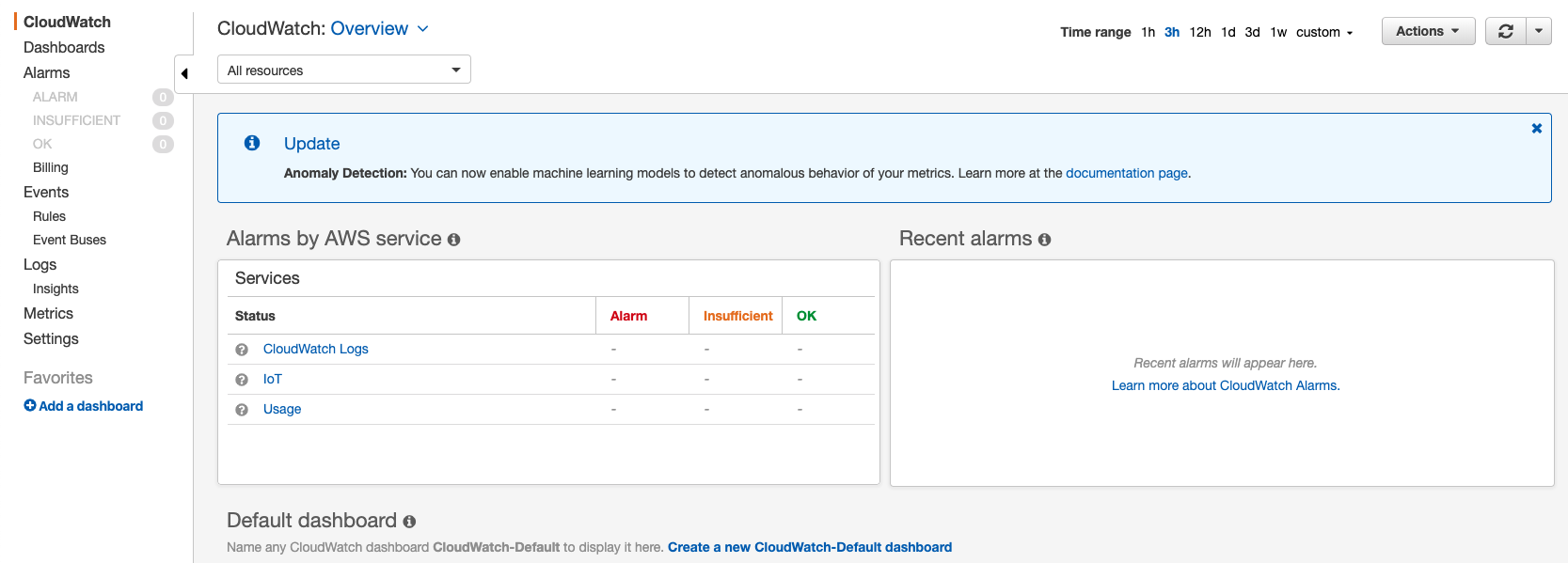Set time range to 3d
1568x563 pixels.
tap(1252, 32)
